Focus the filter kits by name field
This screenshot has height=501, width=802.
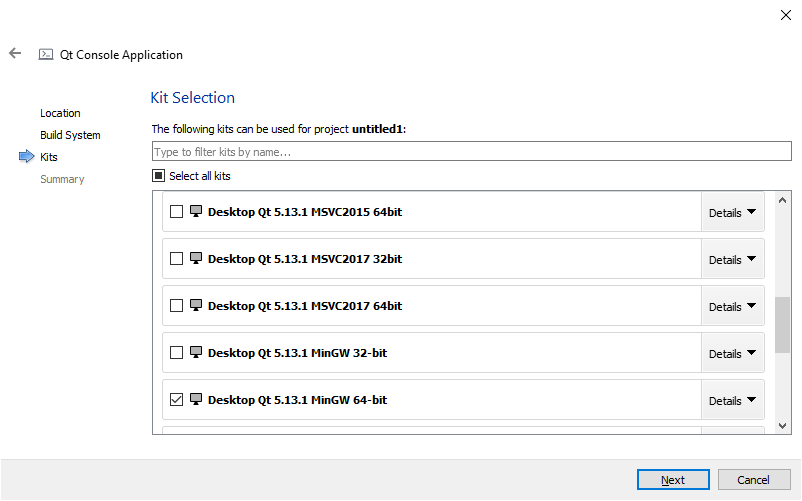click(472, 151)
